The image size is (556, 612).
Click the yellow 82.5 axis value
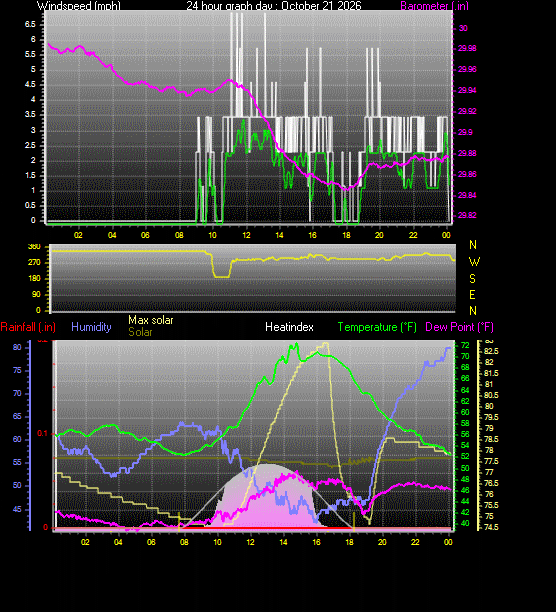point(491,351)
